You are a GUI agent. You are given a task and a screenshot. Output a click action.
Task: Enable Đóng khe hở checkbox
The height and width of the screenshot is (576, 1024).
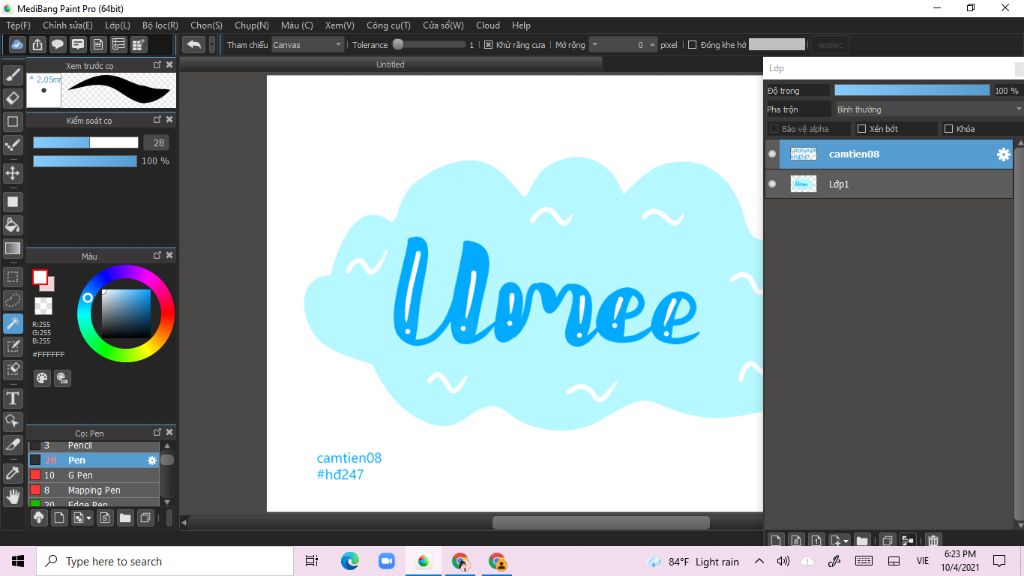[x=692, y=45]
